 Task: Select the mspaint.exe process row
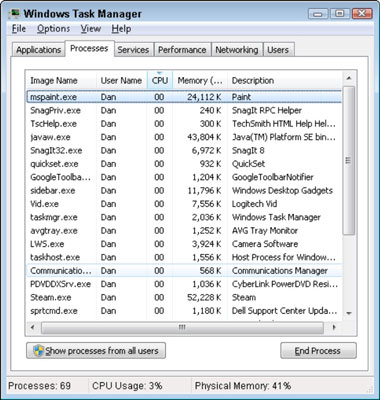coord(184,97)
